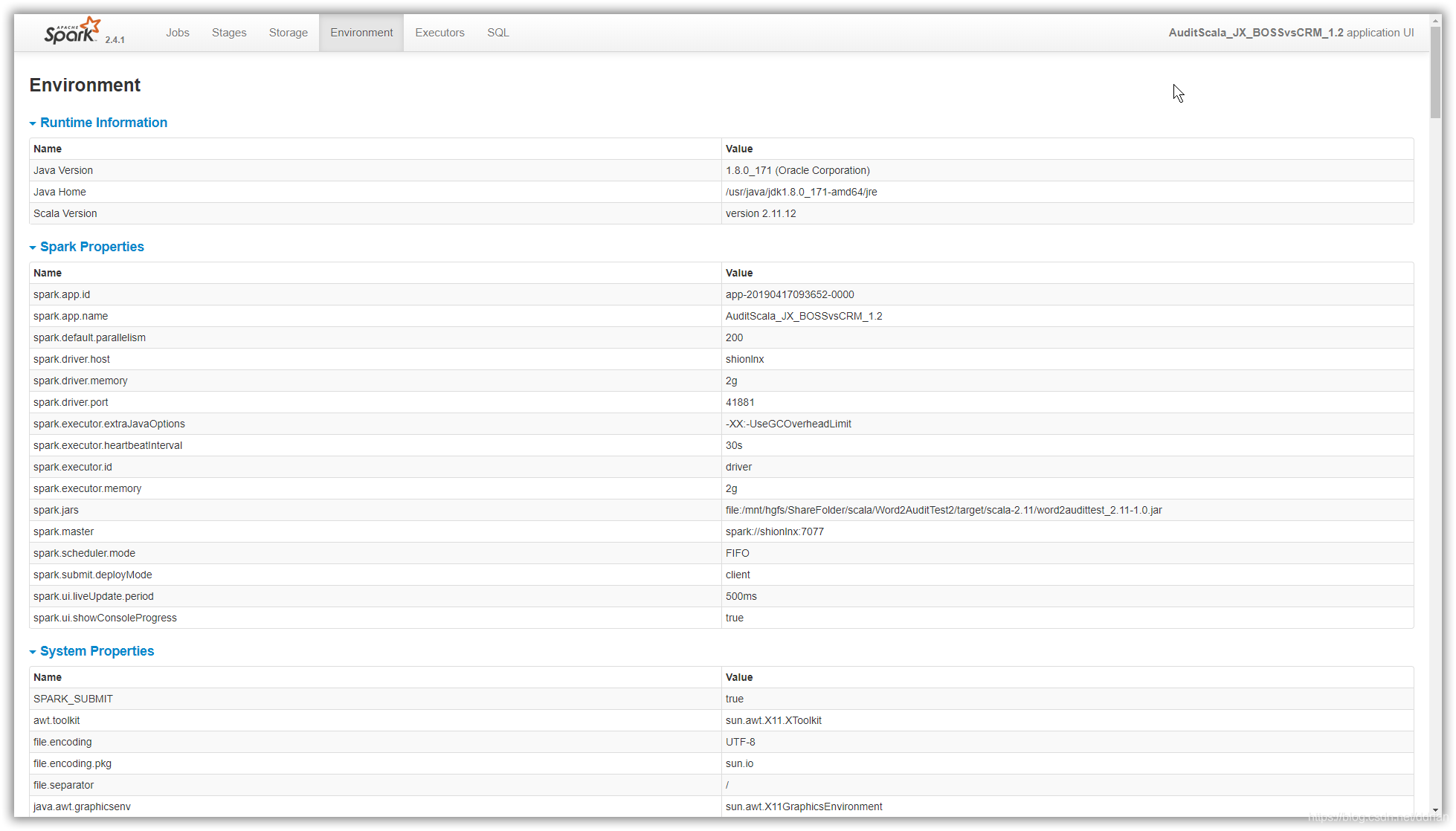The height and width of the screenshot is (831, 1456).
Task: Click the scrollbar down arrow
Action: [x=1435, y=810]
